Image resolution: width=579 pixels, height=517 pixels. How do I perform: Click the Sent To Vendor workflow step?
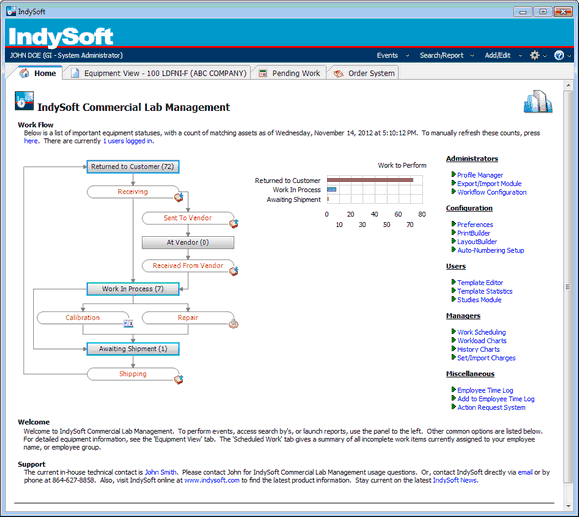click(x=188, y=218)
